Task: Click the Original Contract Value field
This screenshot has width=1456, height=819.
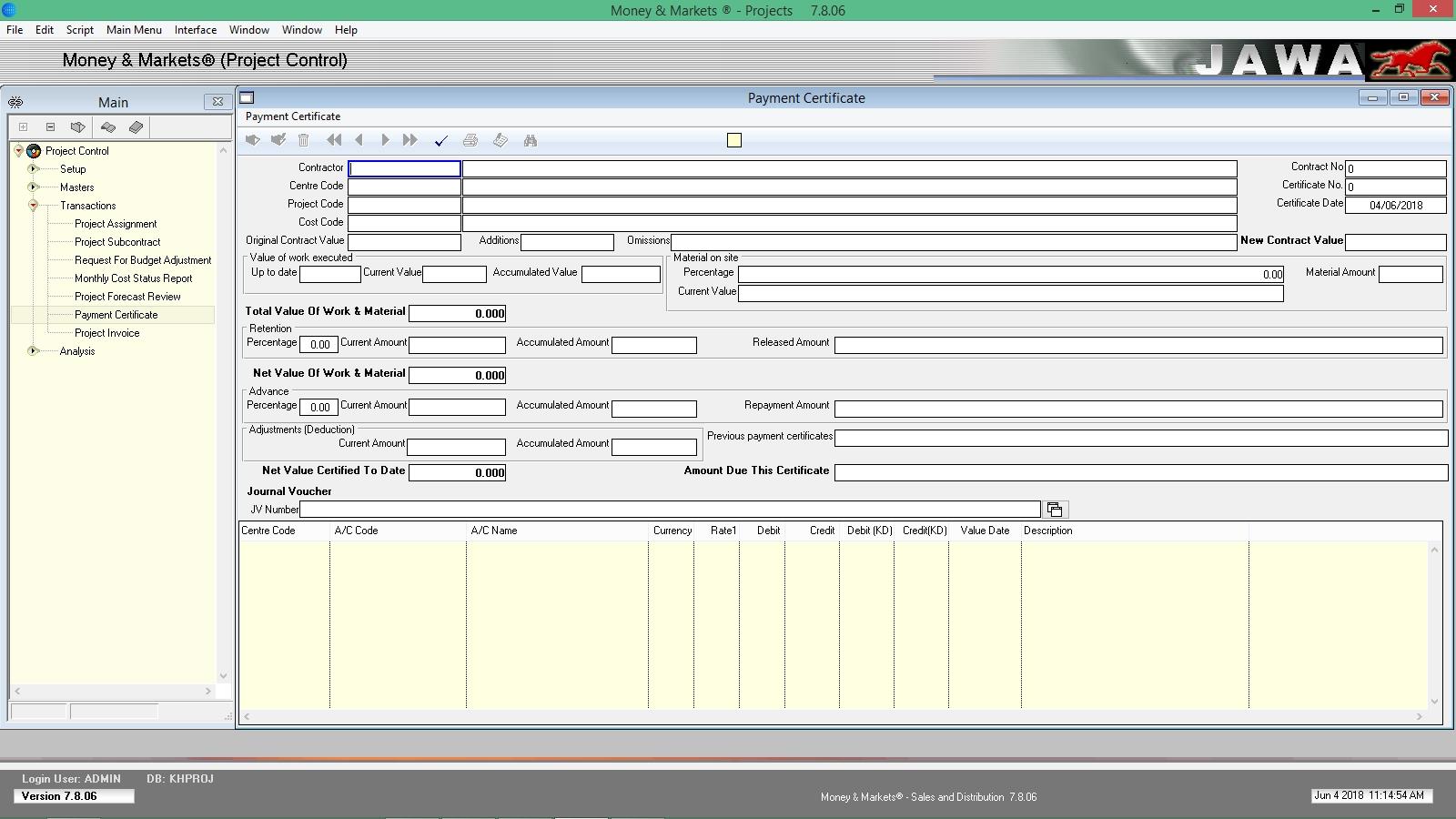Action: (x=404, y=242)
